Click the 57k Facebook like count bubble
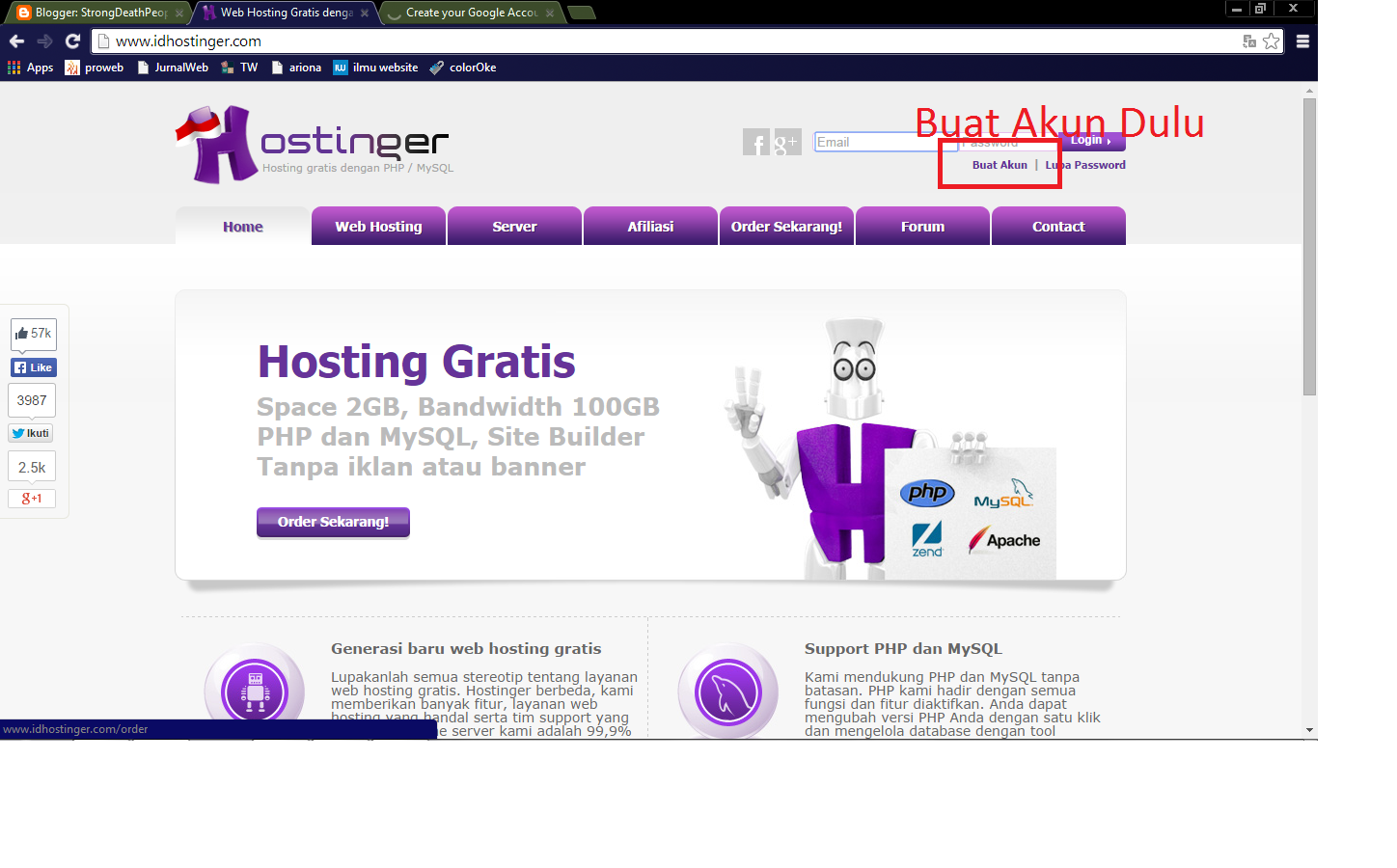 (x=34, y=334)
